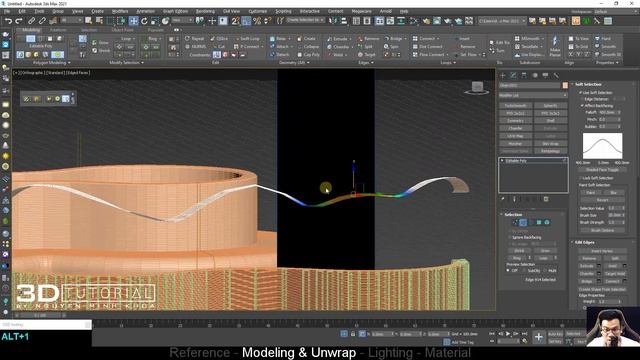
Task: Collapse the Soft Selection rollout
Action: [588, 84]
